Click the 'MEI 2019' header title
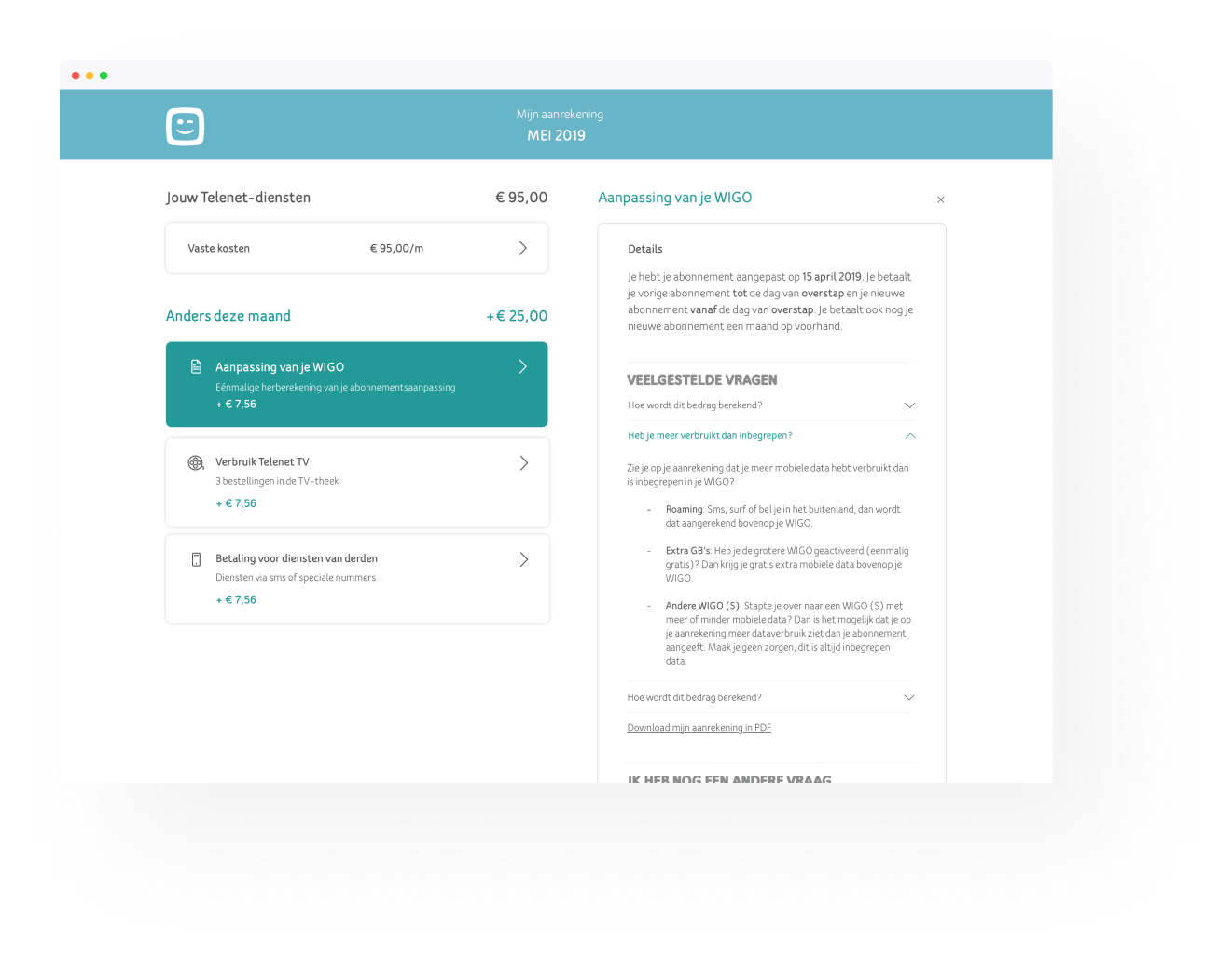1232x962 pixels. coord(556,135)
